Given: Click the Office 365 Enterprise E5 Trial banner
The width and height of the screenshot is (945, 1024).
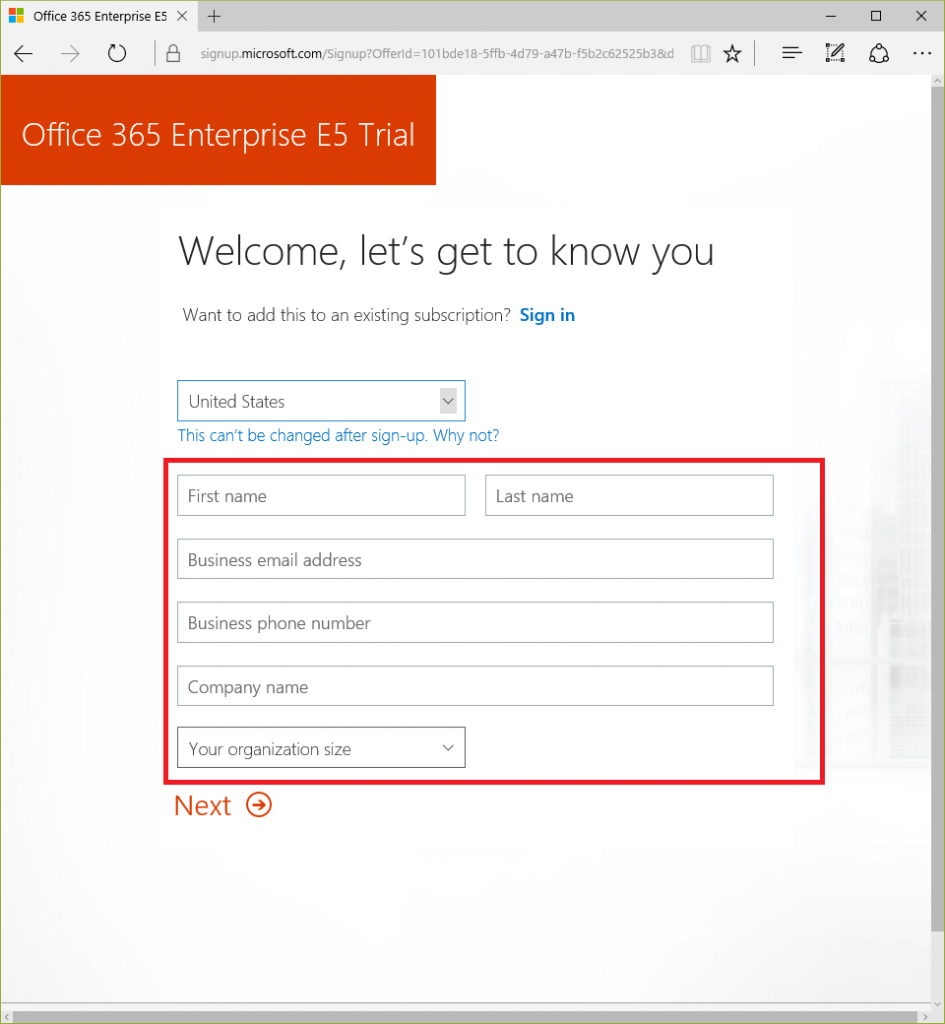Looking at the screenshot, I should 218,130.
